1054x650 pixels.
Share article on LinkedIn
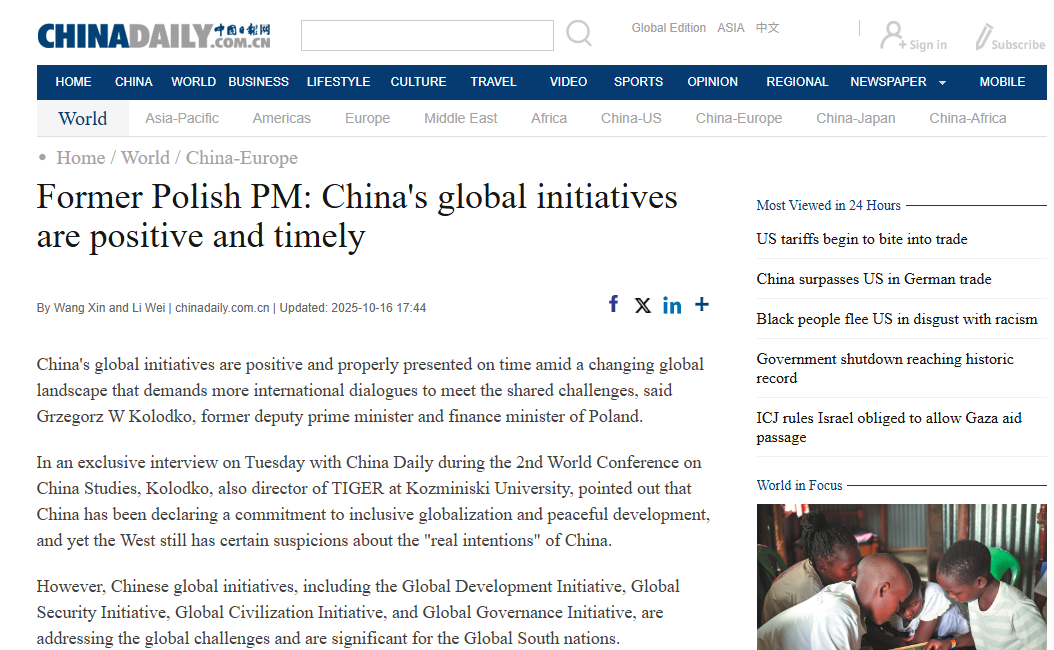click(x=672, y=305)
